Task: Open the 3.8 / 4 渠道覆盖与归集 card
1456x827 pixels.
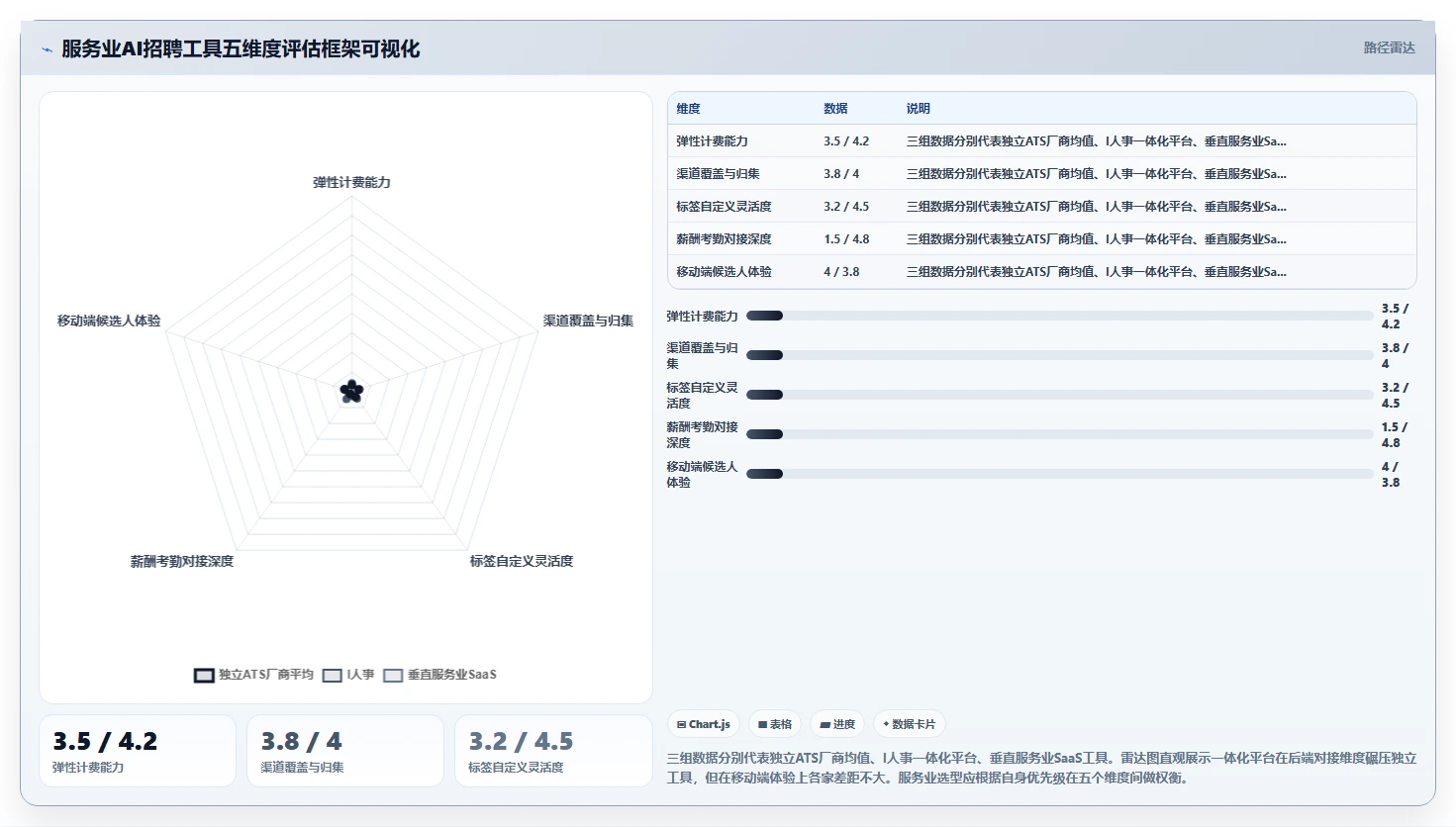Action: (x=345, y=751)
